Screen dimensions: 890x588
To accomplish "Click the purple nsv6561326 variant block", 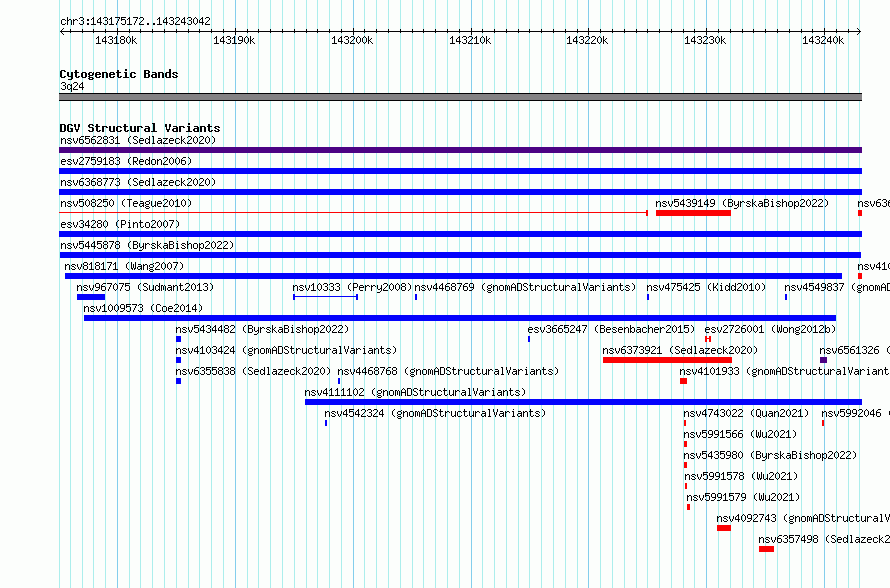I will [x=824, y=360].
